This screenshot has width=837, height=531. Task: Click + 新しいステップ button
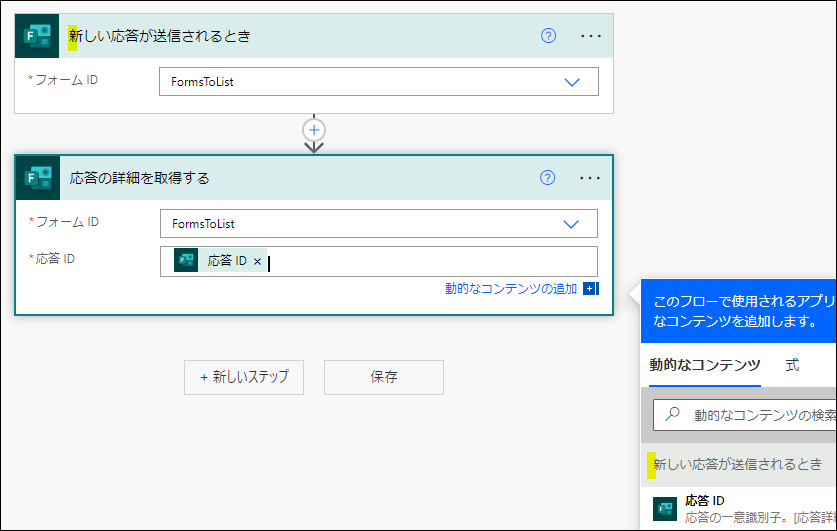pyautogui.click(x=244, y=377)
